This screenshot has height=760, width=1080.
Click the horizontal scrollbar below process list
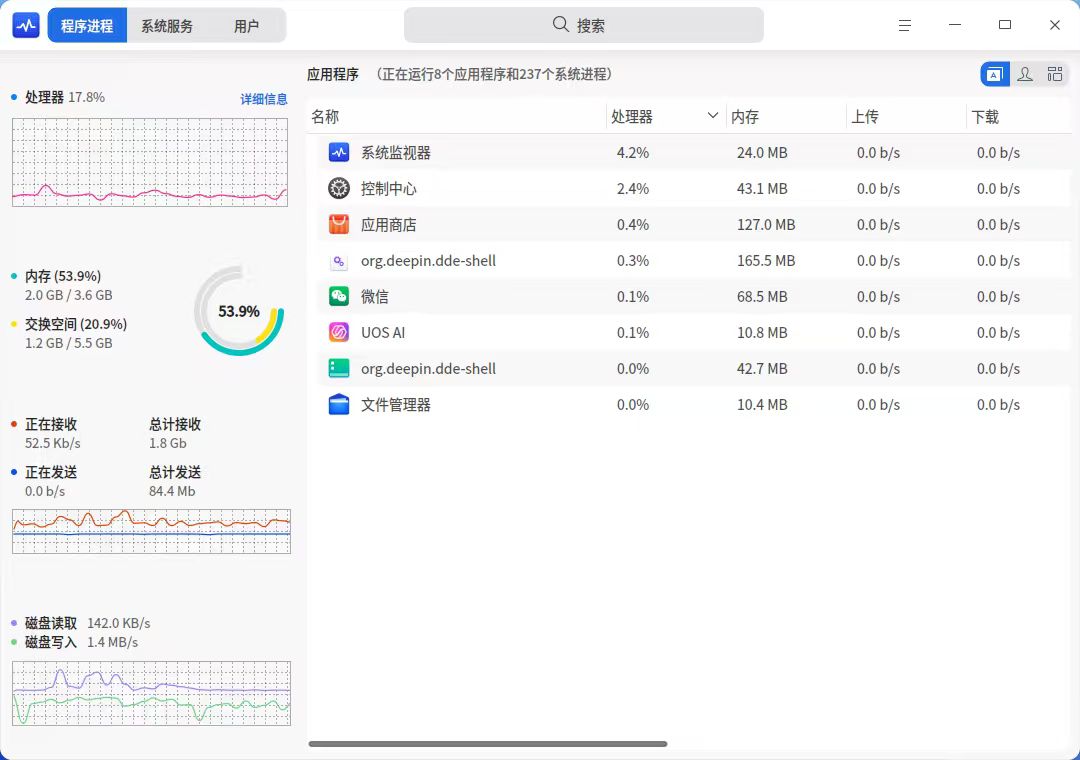488,744
